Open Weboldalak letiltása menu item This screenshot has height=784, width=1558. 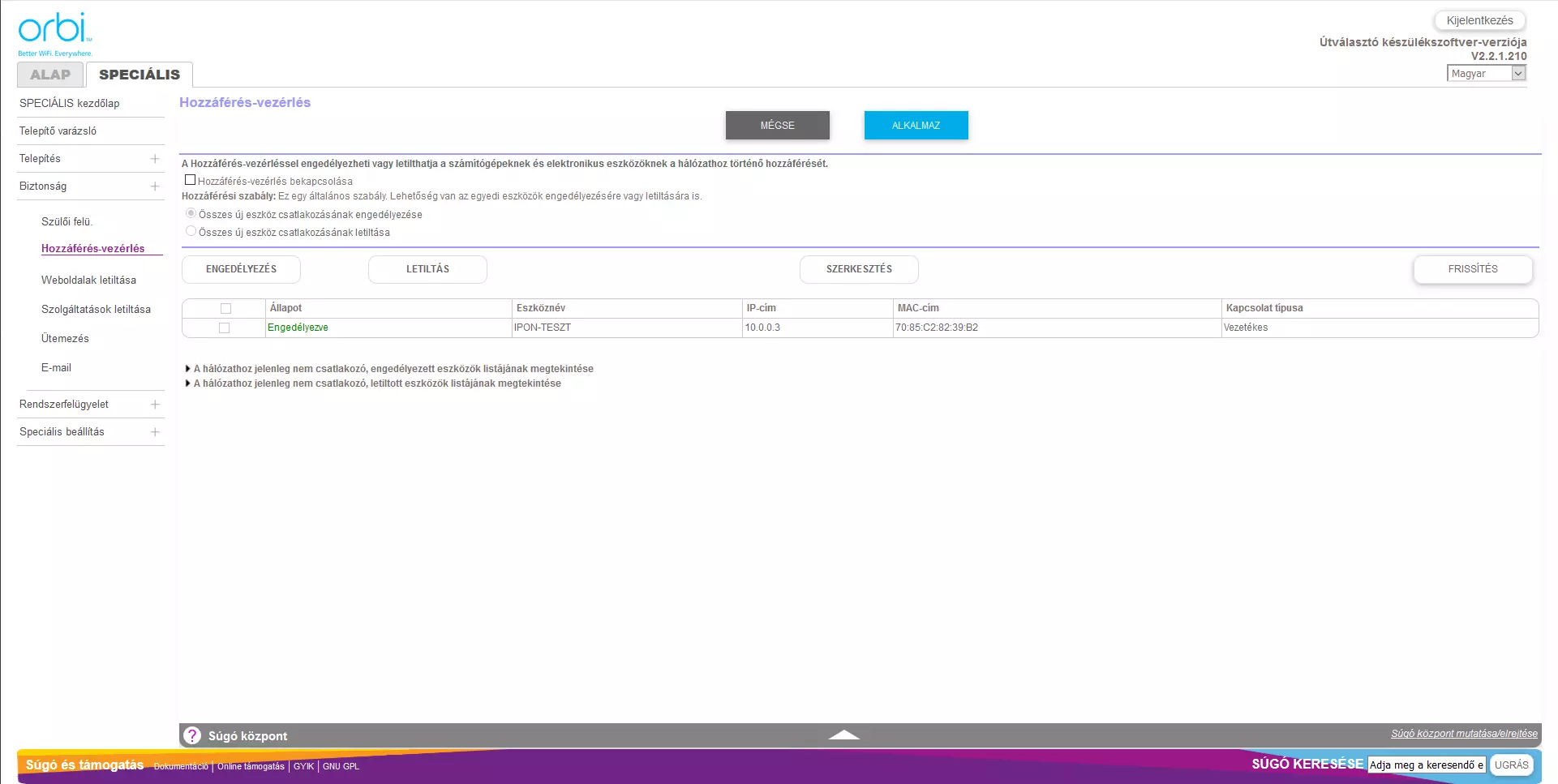[x=88, y=280]
